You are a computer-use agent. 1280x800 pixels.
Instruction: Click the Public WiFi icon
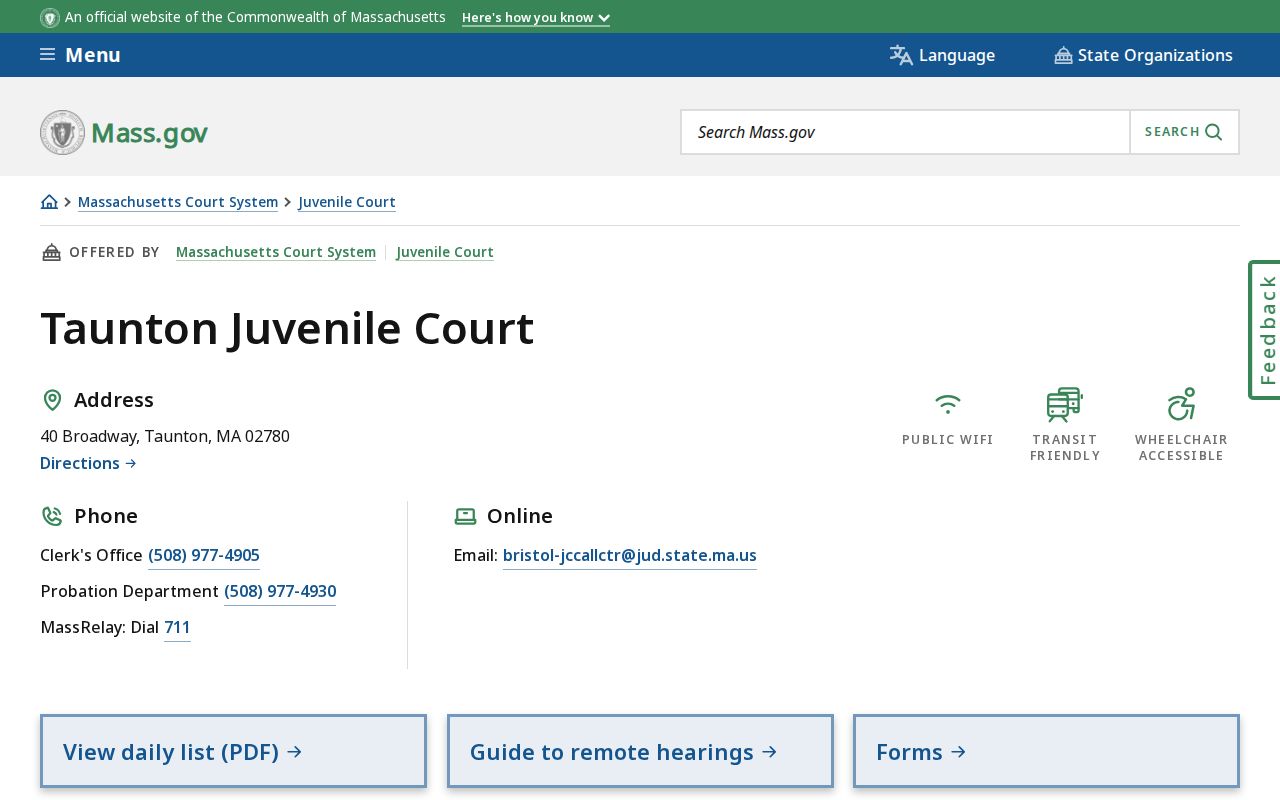[948, 404]
